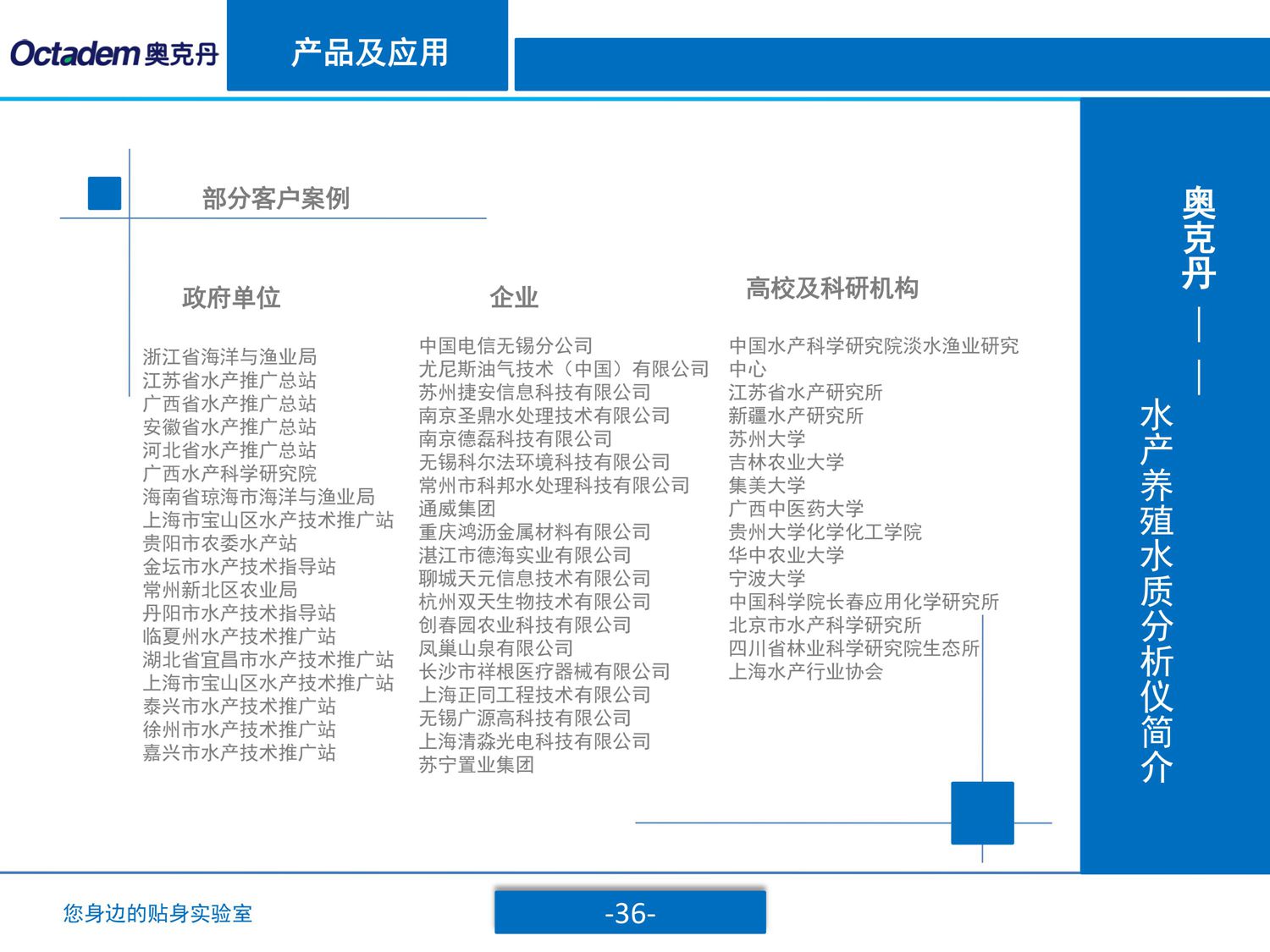Click the entry 通威集团

click(457, 509)
